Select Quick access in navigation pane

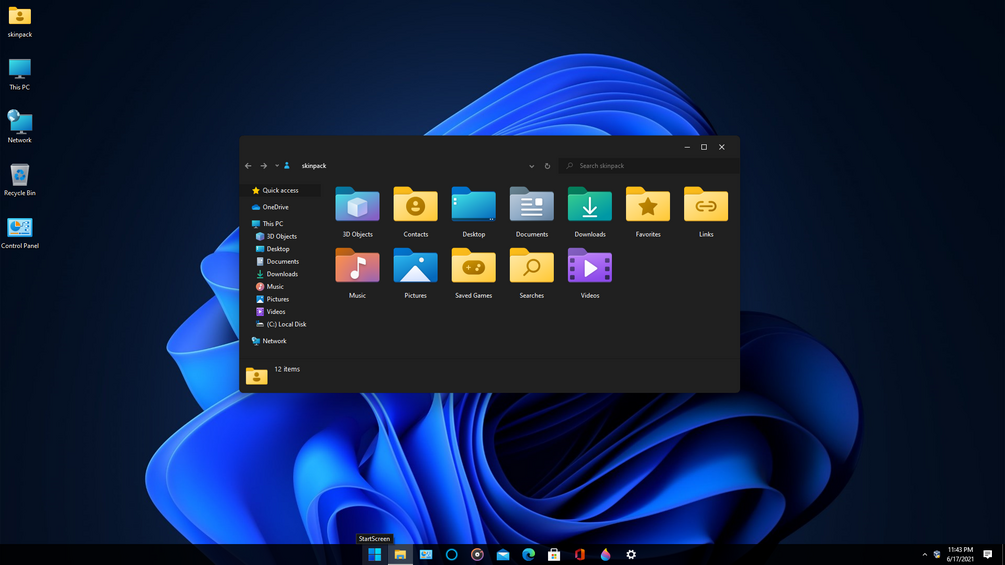point(279,190)
